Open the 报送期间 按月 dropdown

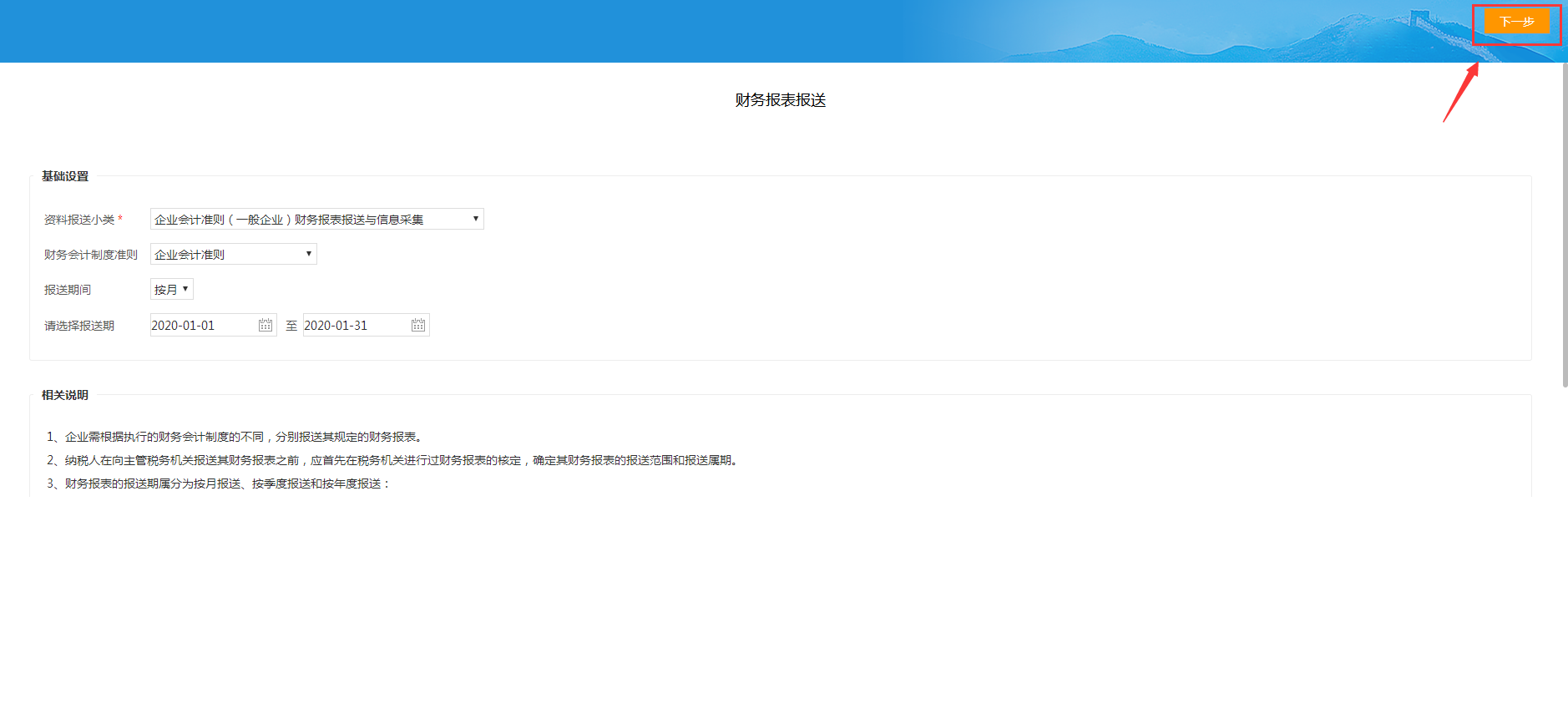[x=172, y=289]
